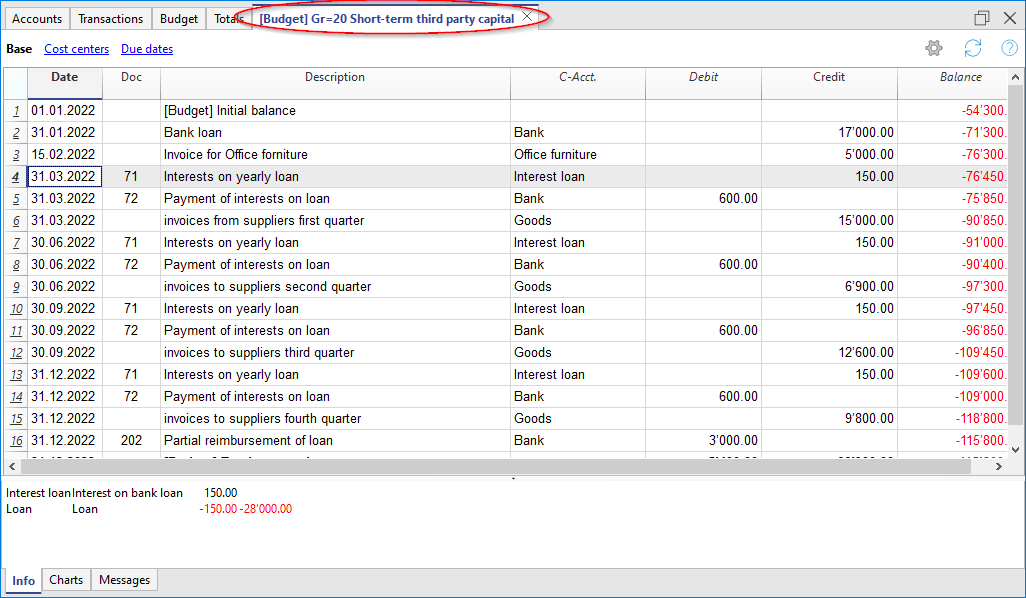Close the Budget Gr=20 tab
The width and height of the screenshot is (1026, 598).
pos(527,17)
